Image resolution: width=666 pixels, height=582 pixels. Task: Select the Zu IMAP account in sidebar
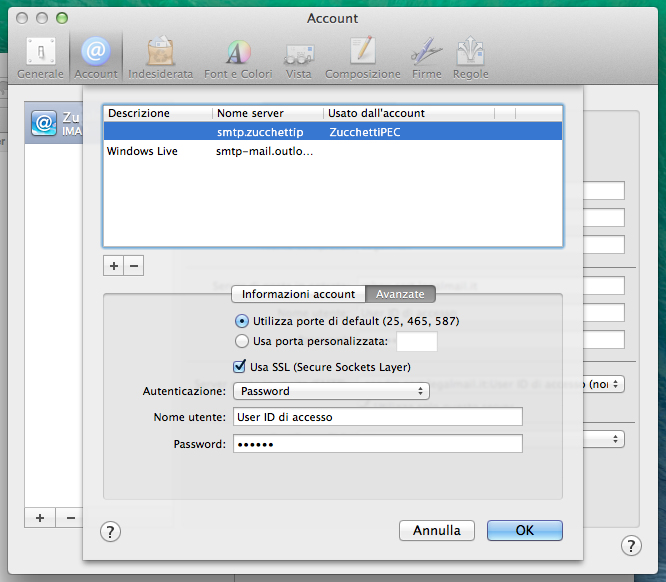tap(54, 123)
